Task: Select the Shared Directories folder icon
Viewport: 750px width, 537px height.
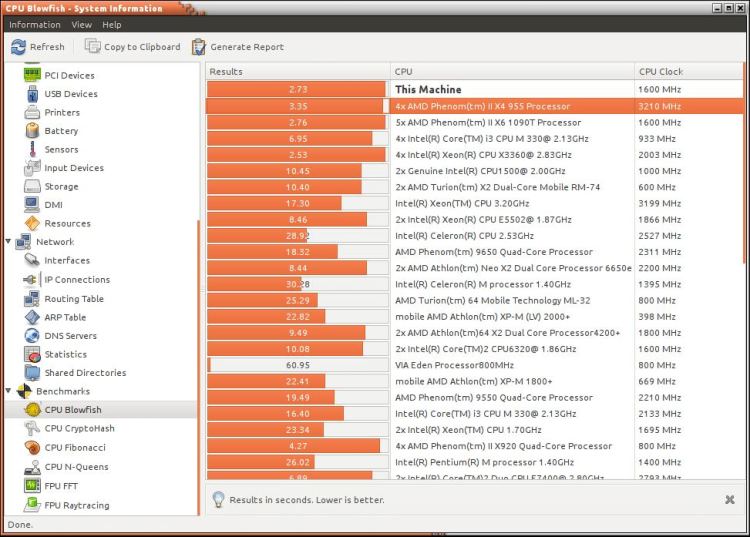Action: (32, 373)
